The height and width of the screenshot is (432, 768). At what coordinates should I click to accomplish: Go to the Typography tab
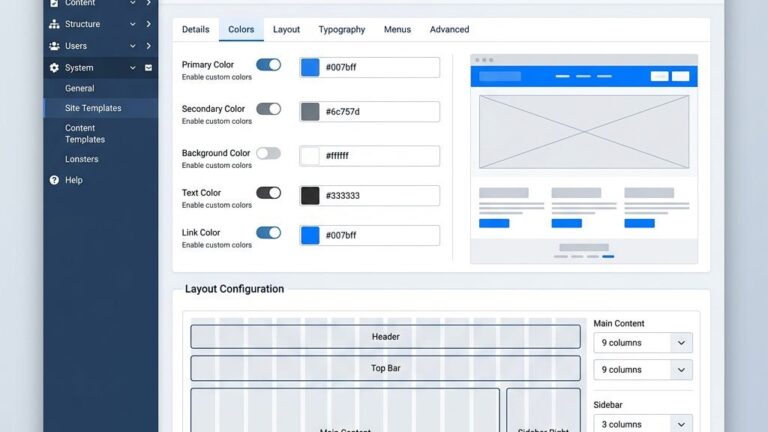tap(342, 29)
